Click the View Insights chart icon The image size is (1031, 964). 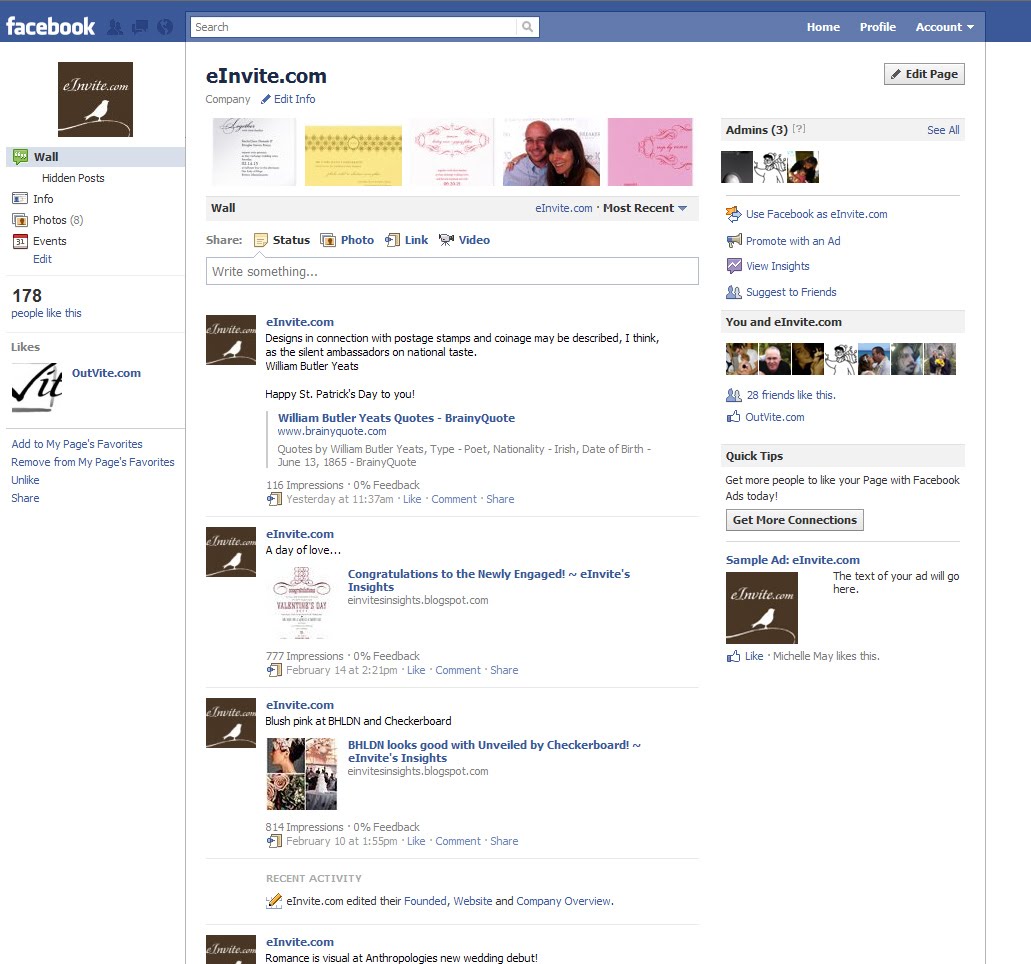click(x=734, y=266)
